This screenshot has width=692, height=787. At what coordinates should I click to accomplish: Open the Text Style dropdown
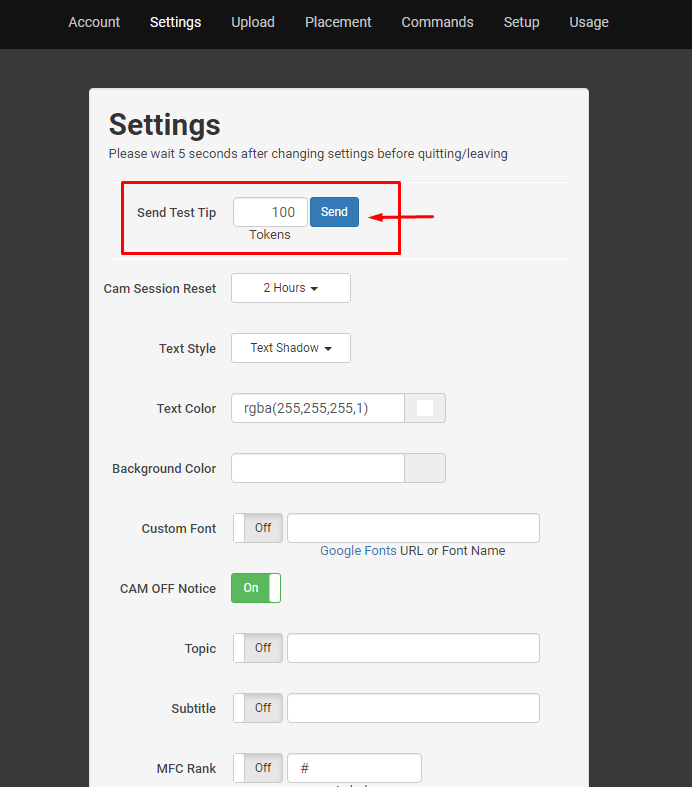pos(291,348)
